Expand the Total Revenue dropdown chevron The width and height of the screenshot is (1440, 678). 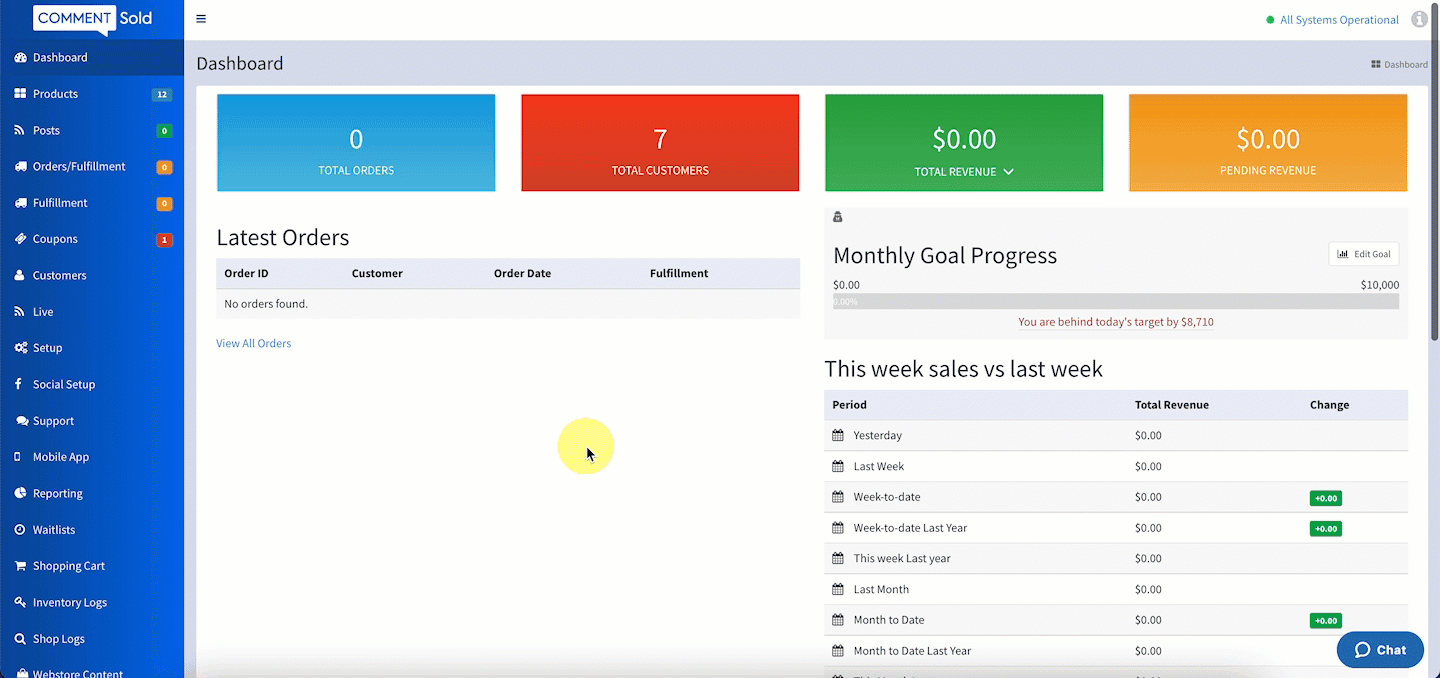[x=1008, y=172]
